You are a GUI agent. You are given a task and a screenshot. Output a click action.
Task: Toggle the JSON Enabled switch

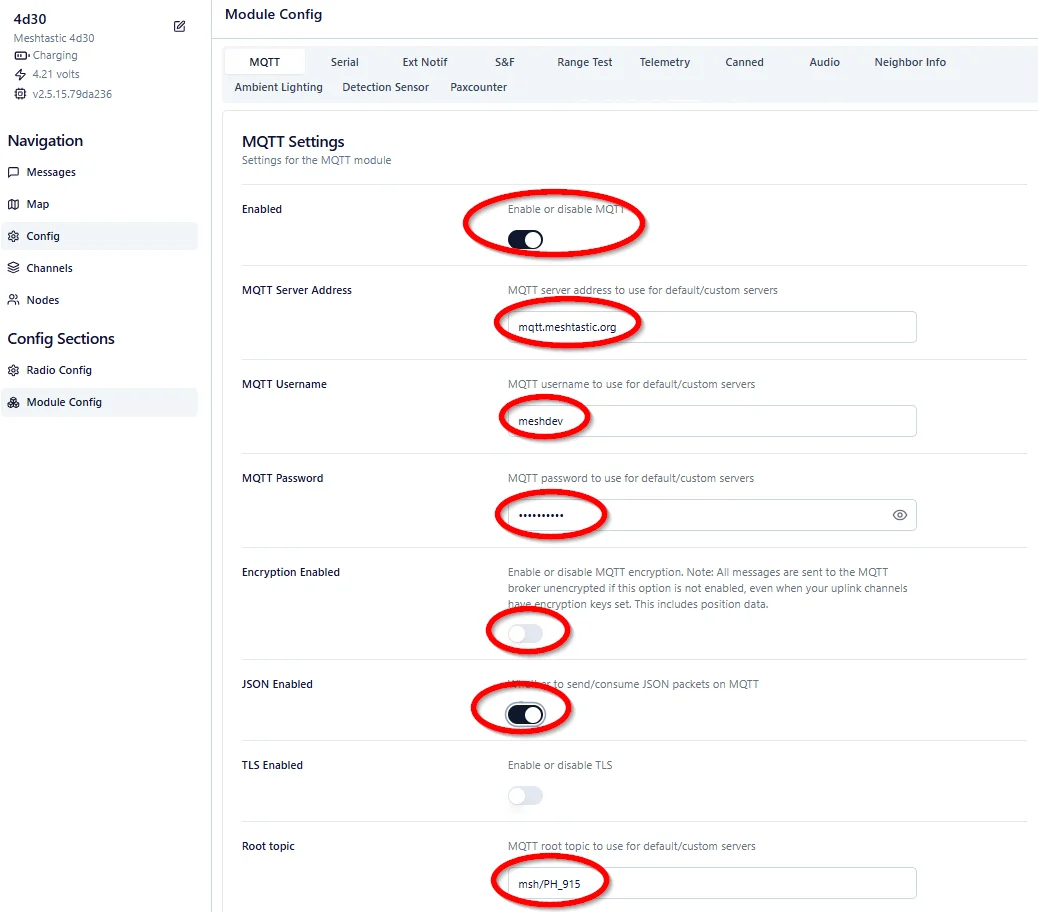[525, 715]
